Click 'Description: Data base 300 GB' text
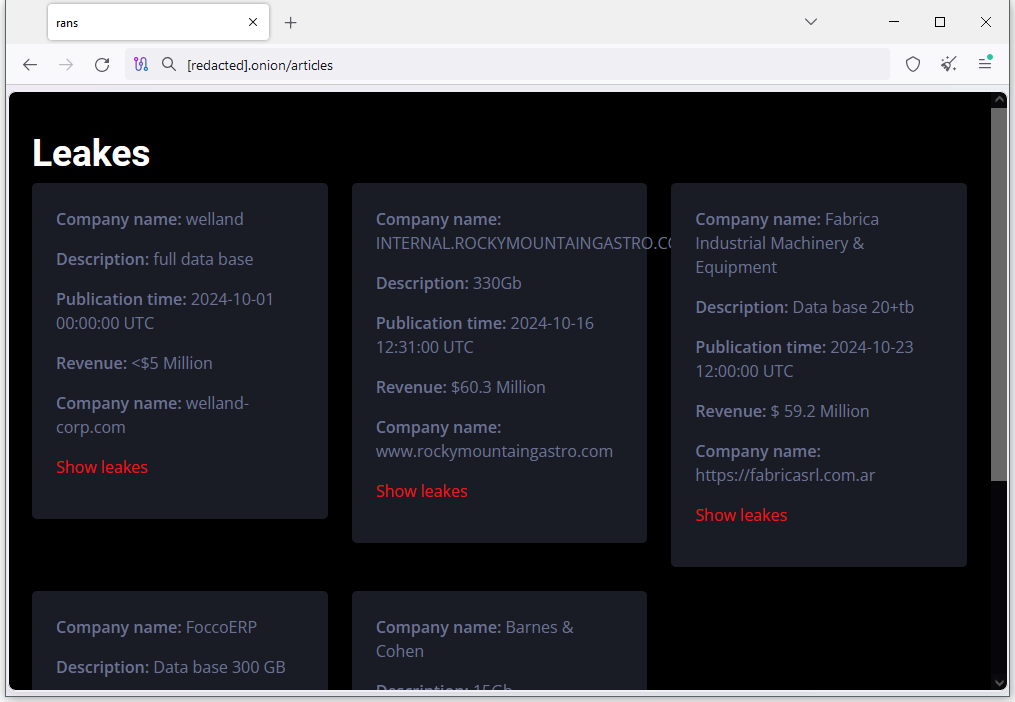Image resolution: width=1015 pixels, height=702 pixels. point(171,668)
